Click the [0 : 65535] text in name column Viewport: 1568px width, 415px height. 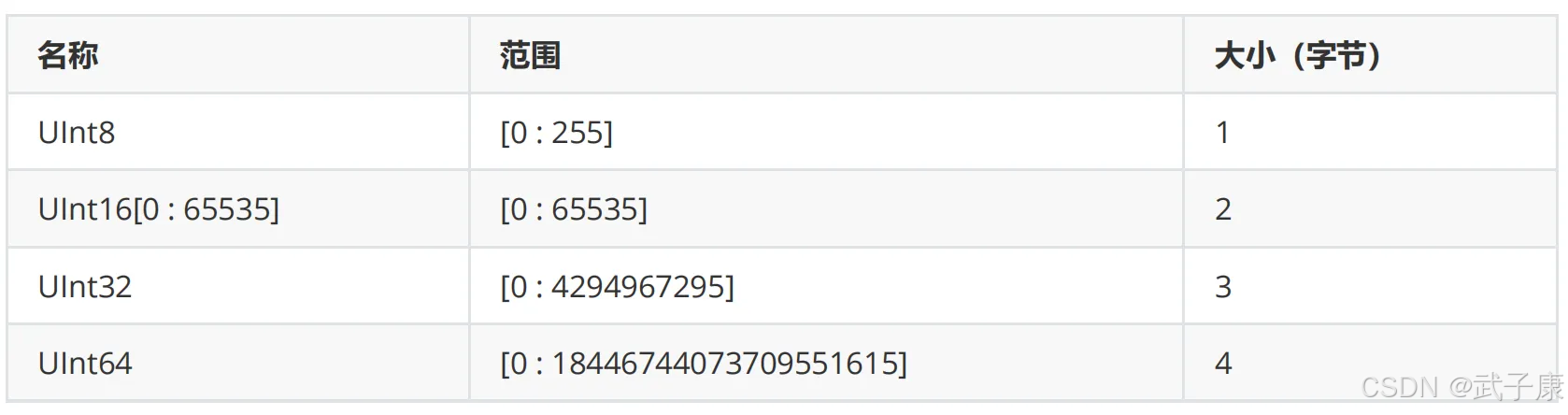click(207, 209)
